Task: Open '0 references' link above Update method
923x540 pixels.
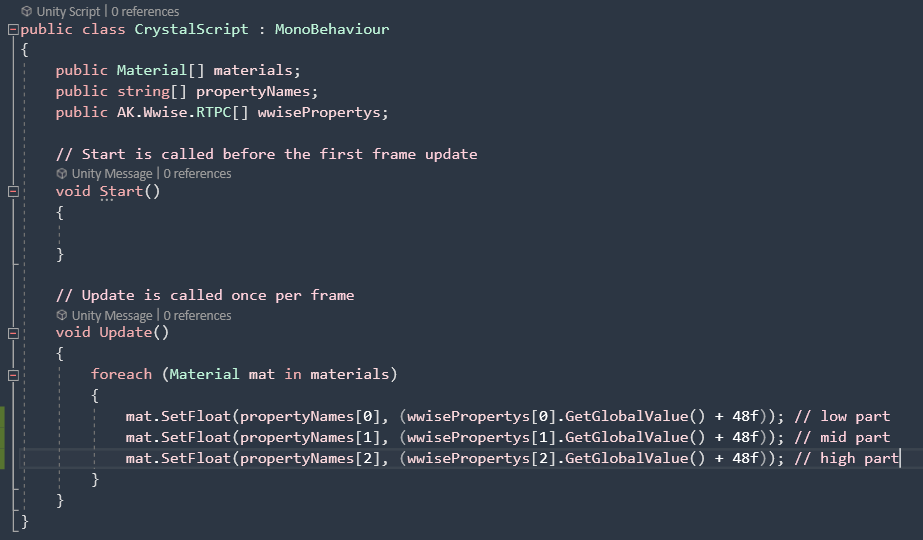Action: pyautogui.click(x=197, y=316)
